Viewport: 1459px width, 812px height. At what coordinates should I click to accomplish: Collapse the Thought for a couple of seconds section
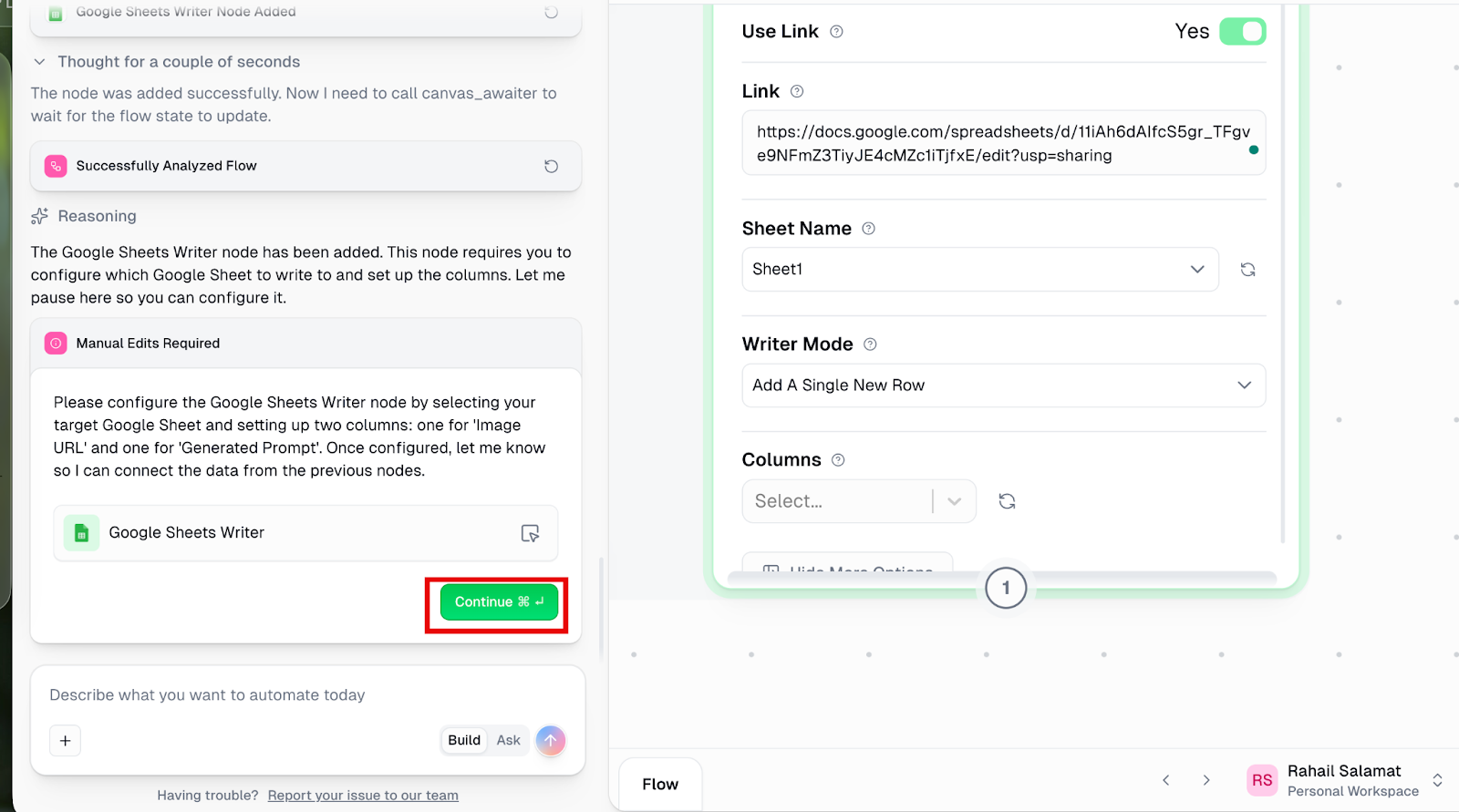[x=39, y=62]
